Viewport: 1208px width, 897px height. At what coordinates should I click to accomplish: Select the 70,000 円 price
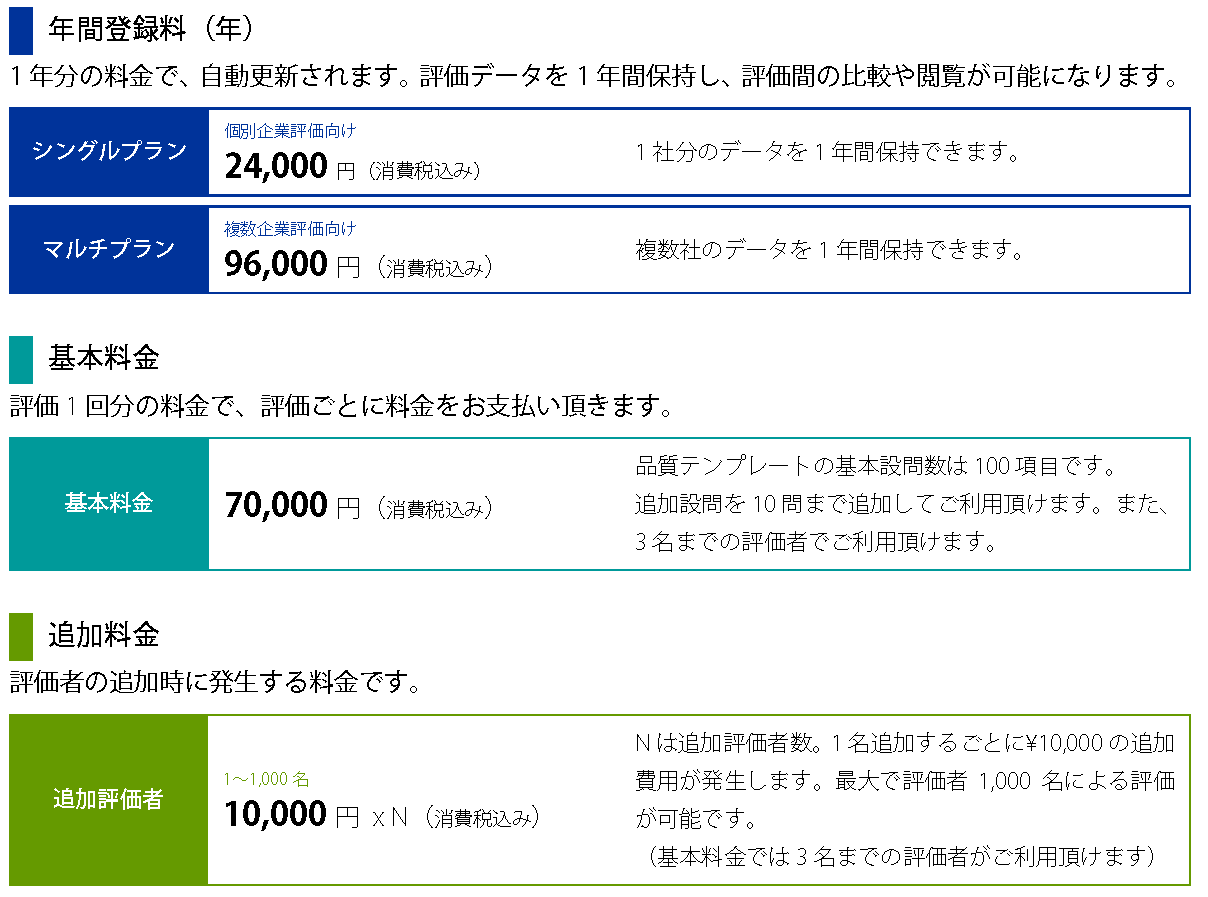[x=290, y=506]
